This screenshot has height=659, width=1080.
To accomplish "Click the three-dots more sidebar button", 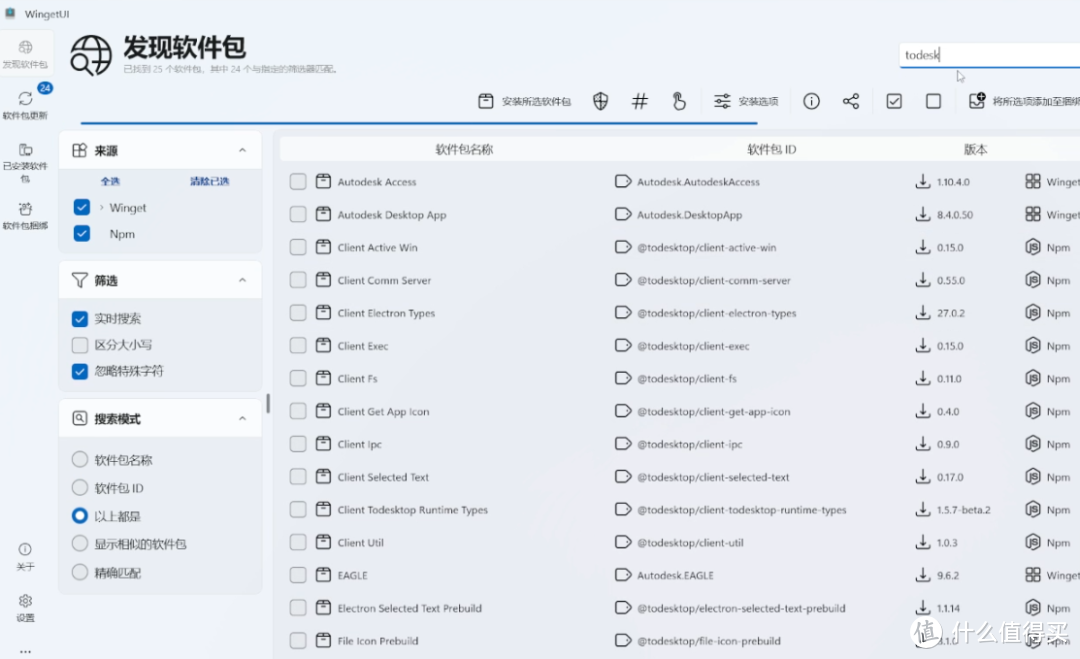I will 25,651.
